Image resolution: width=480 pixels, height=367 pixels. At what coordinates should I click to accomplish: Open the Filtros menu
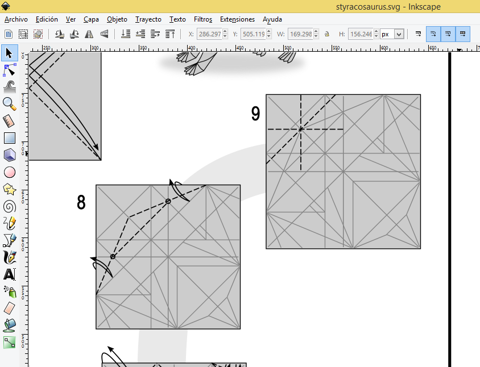[203, 19]
